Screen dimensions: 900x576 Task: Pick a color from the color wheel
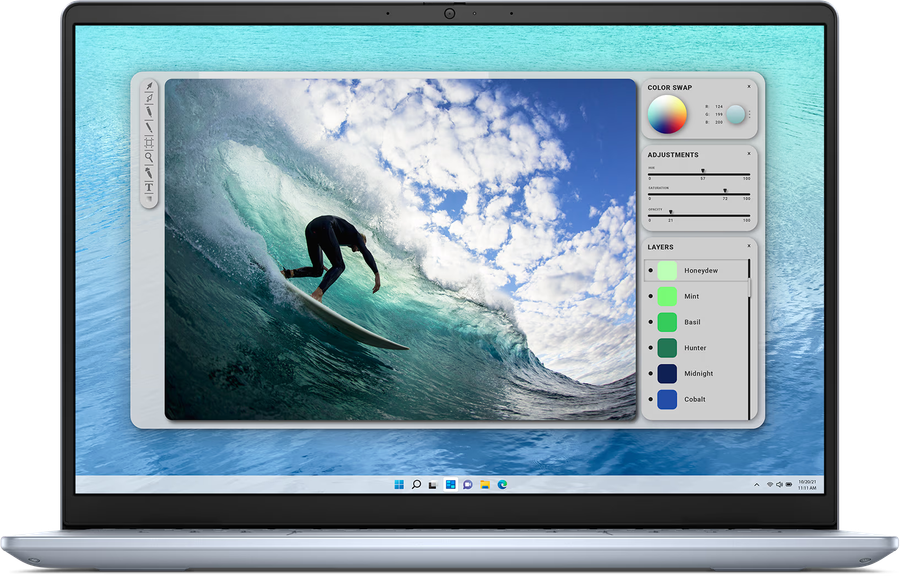(667, 115)
